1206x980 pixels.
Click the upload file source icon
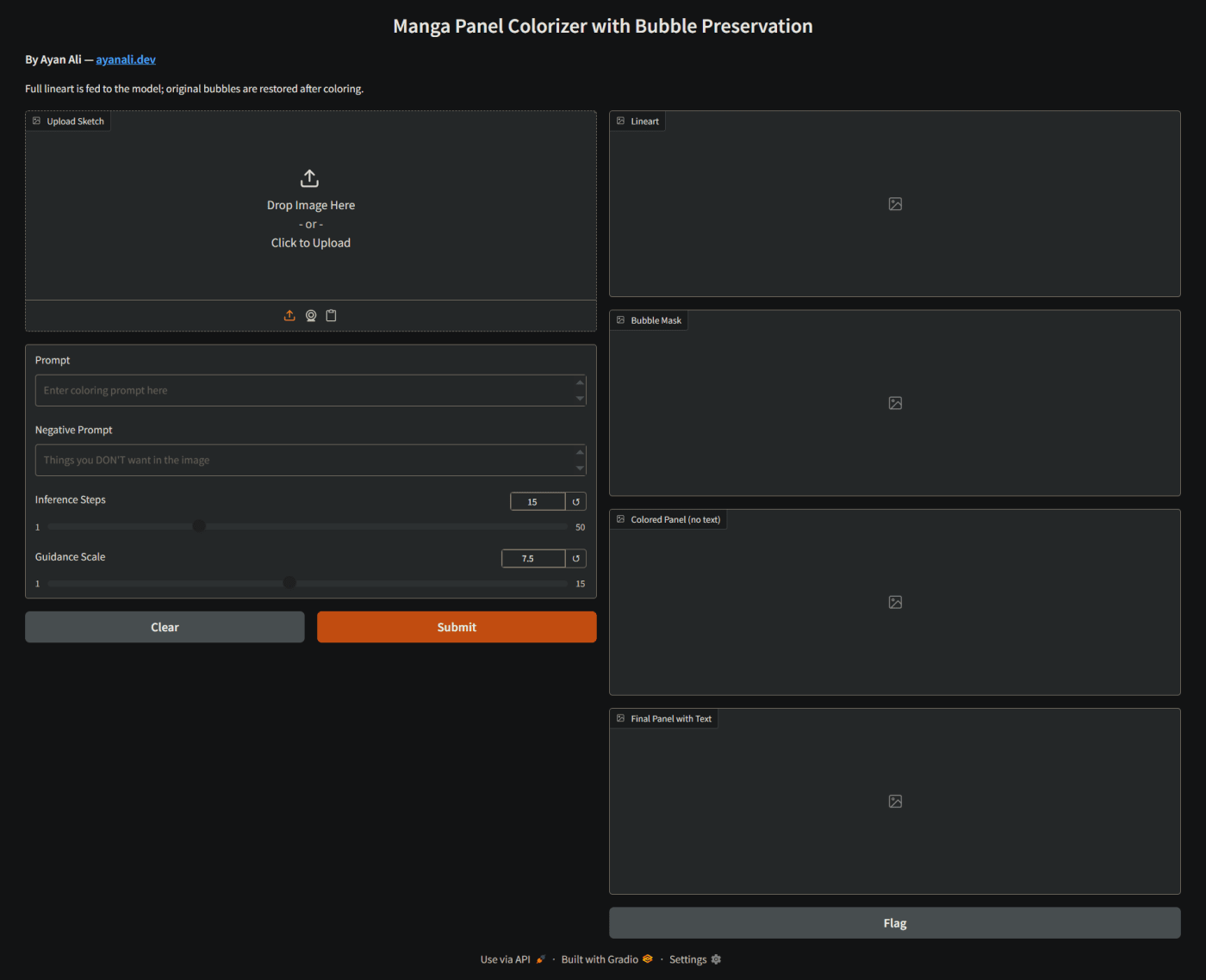tap(289, 316)
